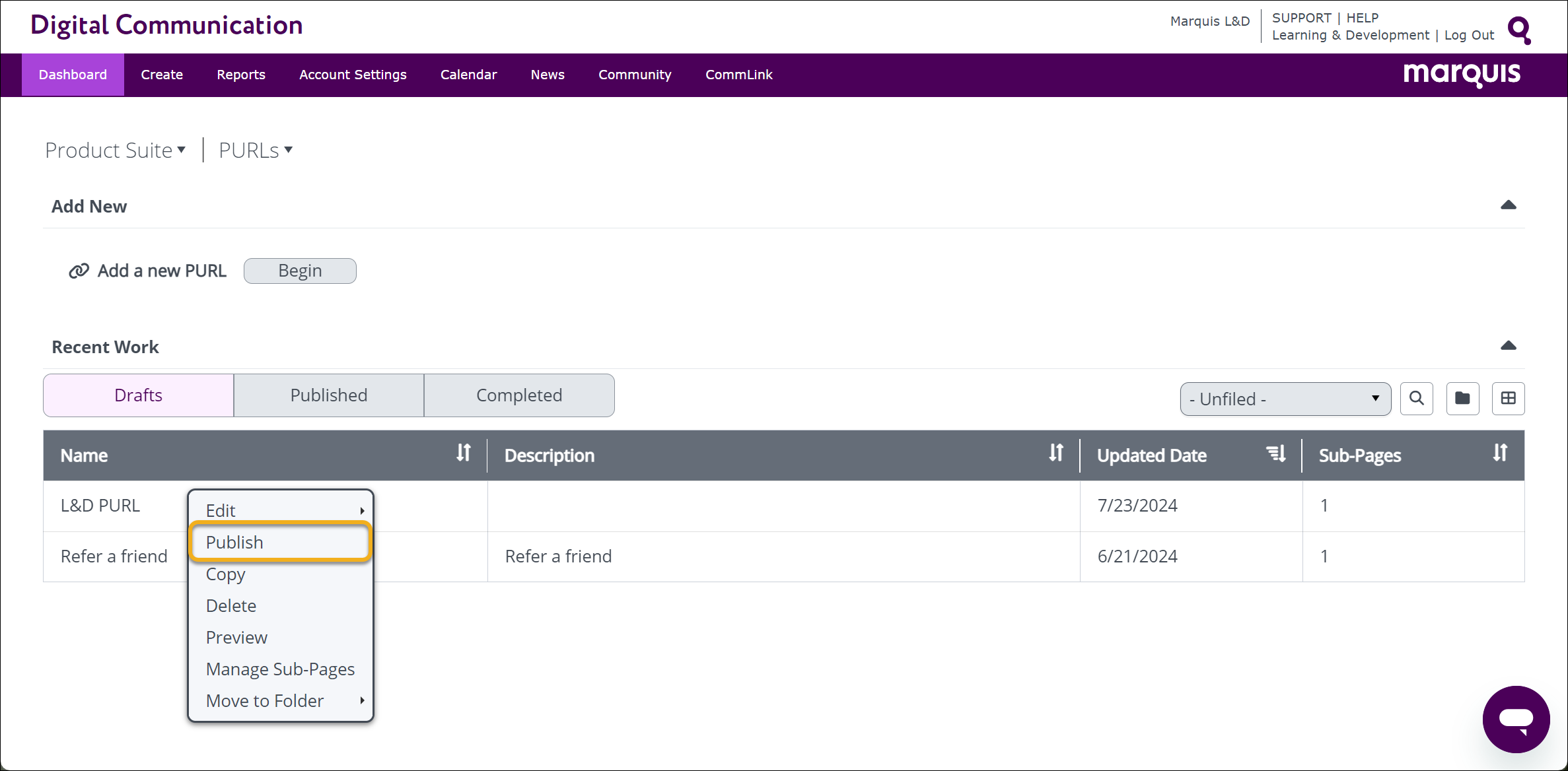Expand the Edit submenu arrow
The height and width of the screenshot is (771, 1568).
coord(362,511)
